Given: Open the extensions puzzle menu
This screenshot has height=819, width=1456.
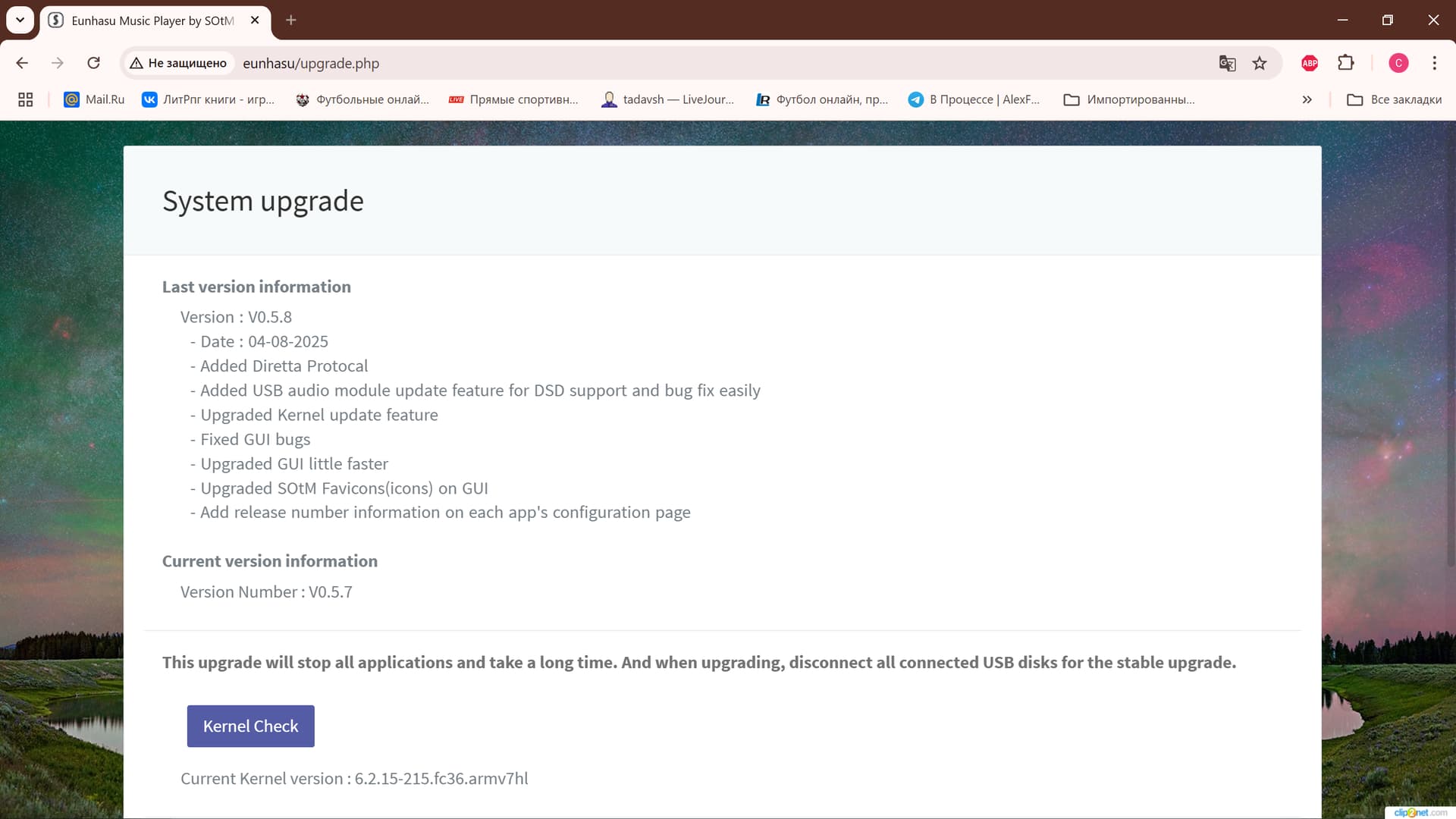Looking at the screenshot, I should (1346, 63).
